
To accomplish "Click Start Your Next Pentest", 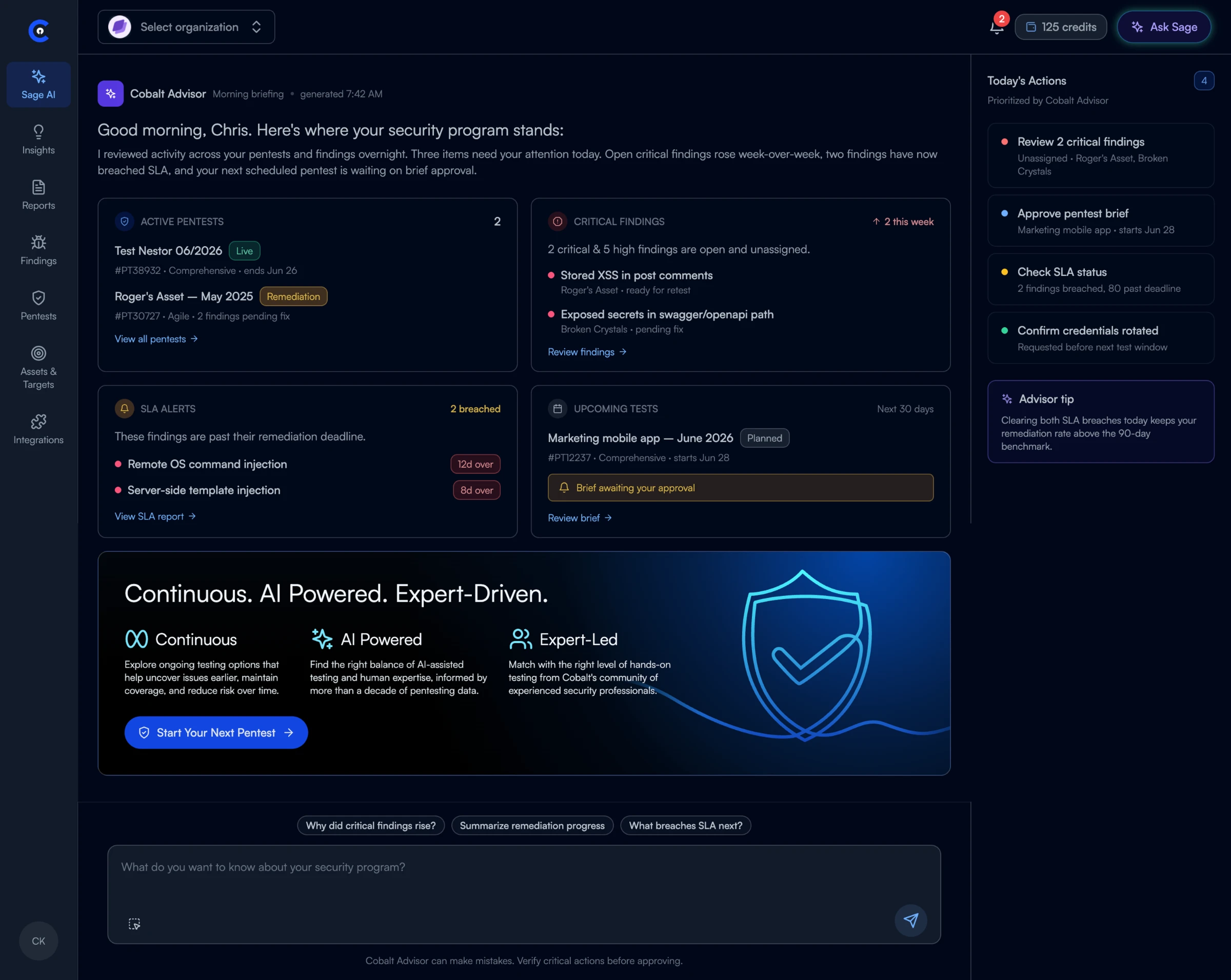I will [216, 732].
